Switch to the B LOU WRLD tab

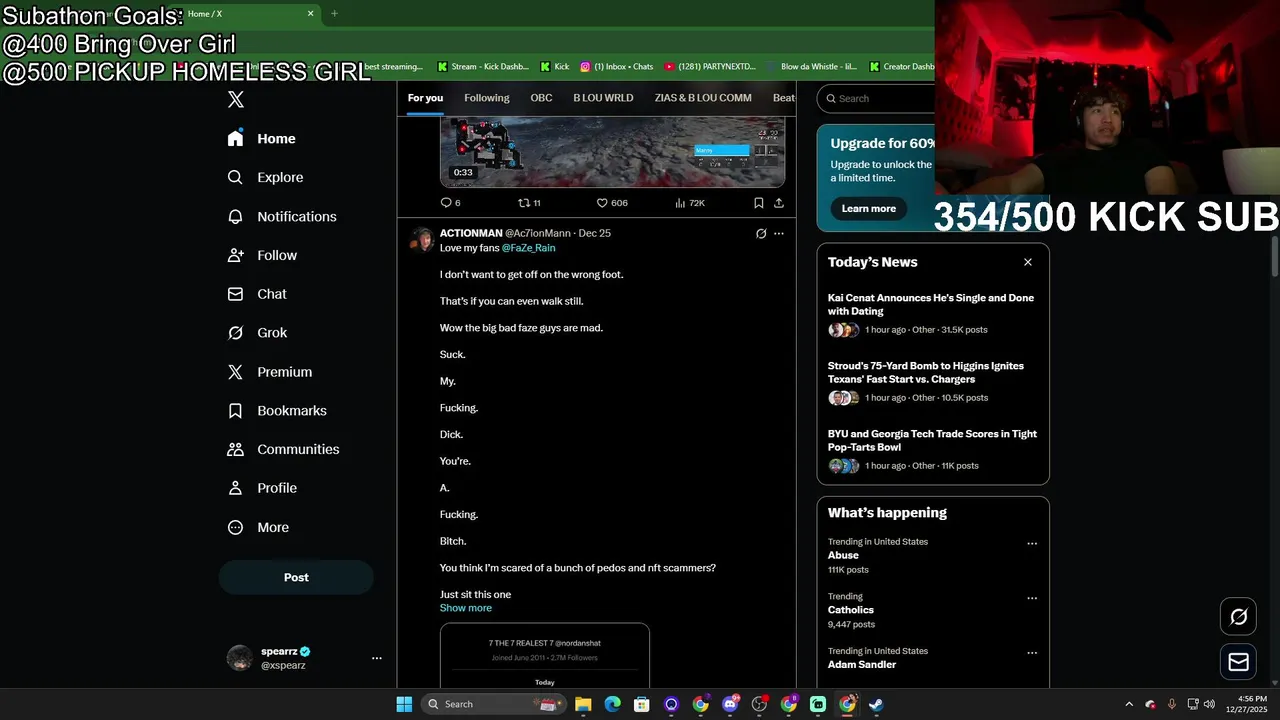coord(603,98)
